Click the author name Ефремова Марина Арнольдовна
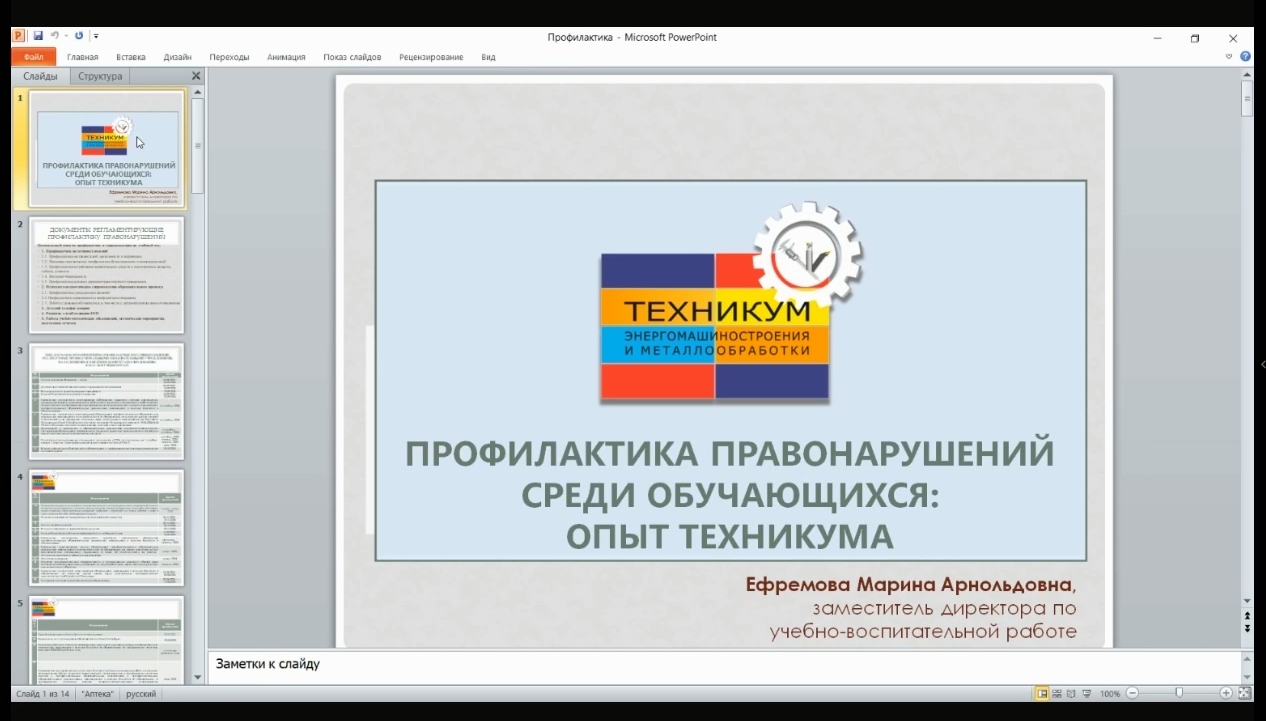Viewport: 1266px width, 721px height. coord(909,584)
